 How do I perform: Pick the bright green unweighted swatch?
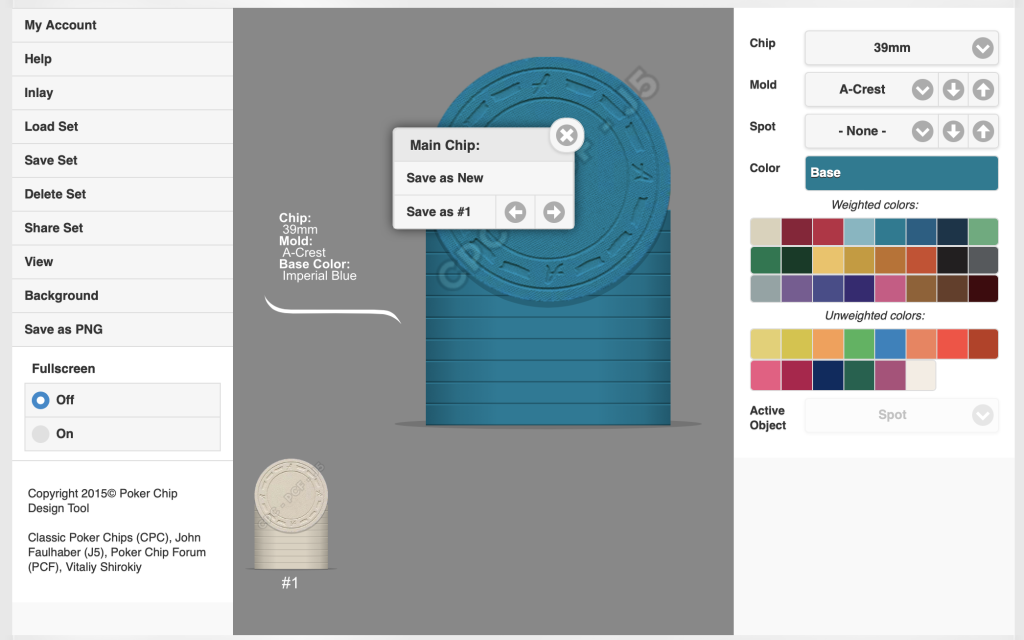click(859, 344)
